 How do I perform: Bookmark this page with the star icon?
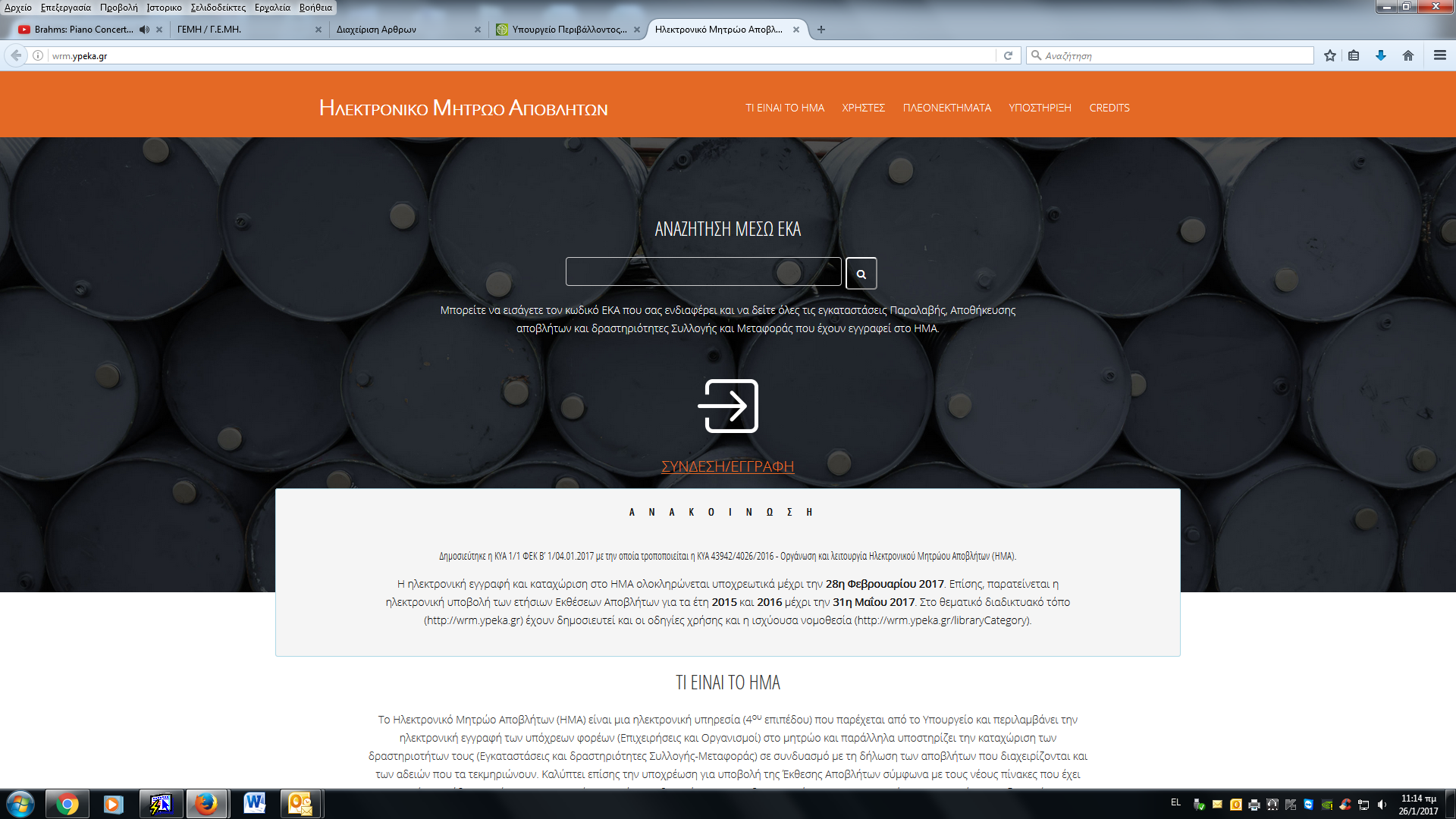[x=1329, y=55]
